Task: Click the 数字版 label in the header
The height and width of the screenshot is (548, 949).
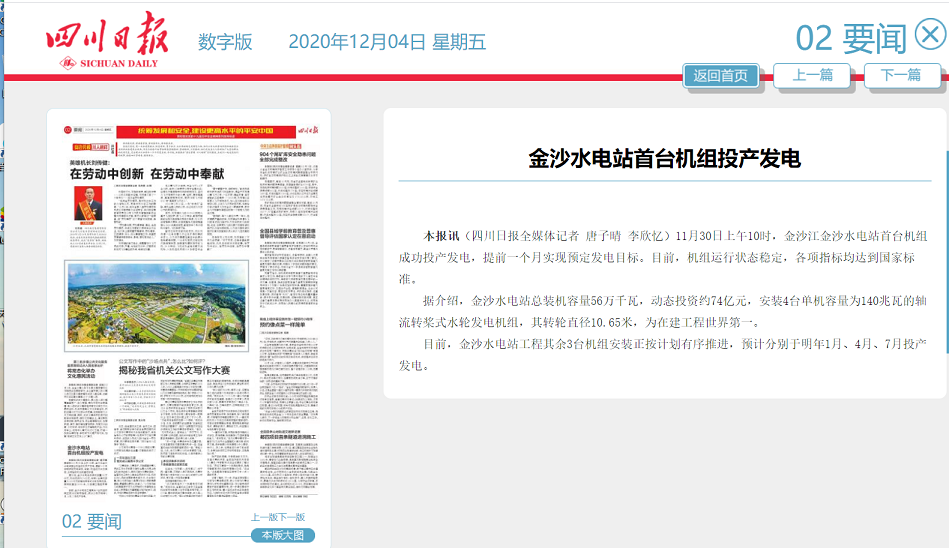Action: (225, 42)
